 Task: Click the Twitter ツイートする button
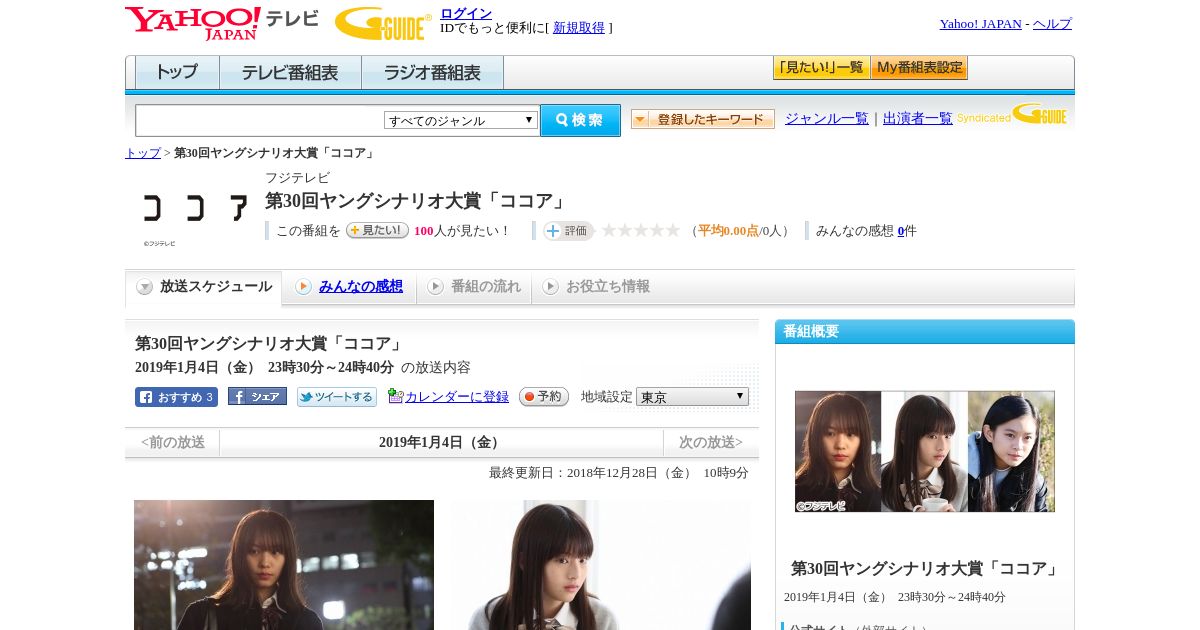(x=337, y=397)
